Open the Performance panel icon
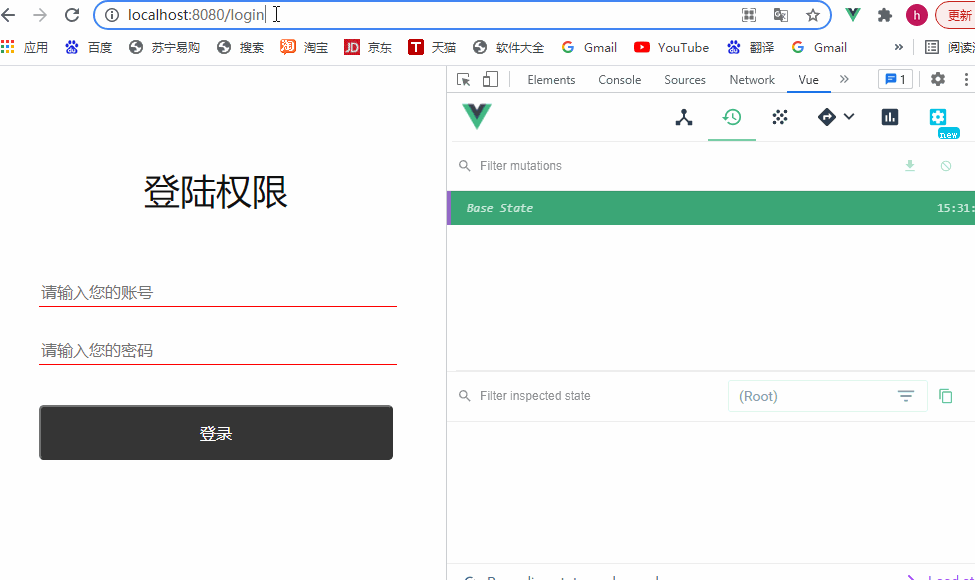Viewport: 975px width, 580px height. (x=889, y=117)
